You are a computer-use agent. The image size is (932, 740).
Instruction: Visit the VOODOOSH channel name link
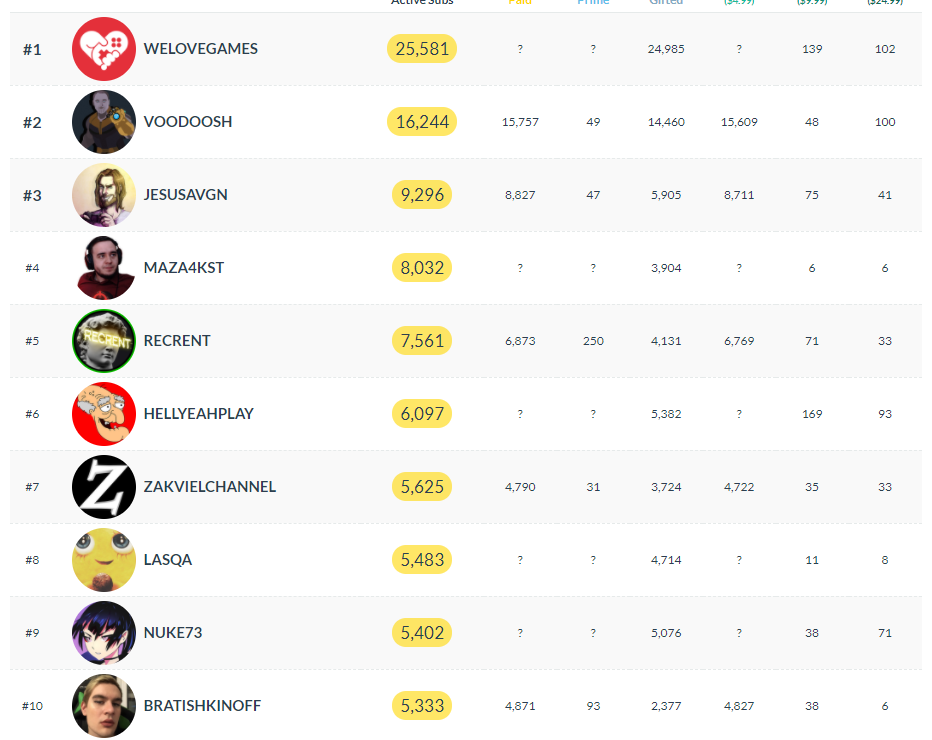pos(188,122)
